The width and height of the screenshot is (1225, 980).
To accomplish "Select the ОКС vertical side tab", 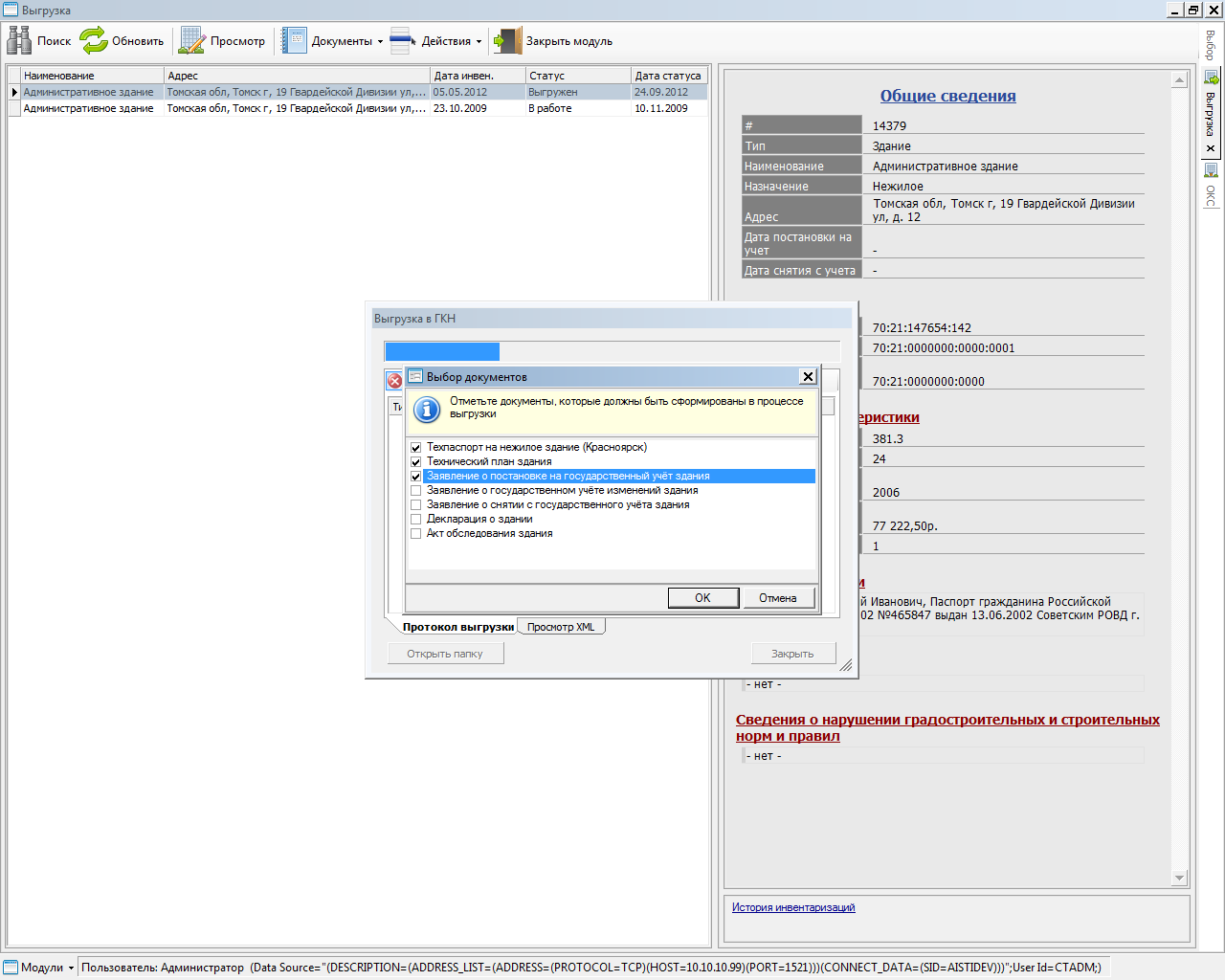I will (x=1211, y=187).
